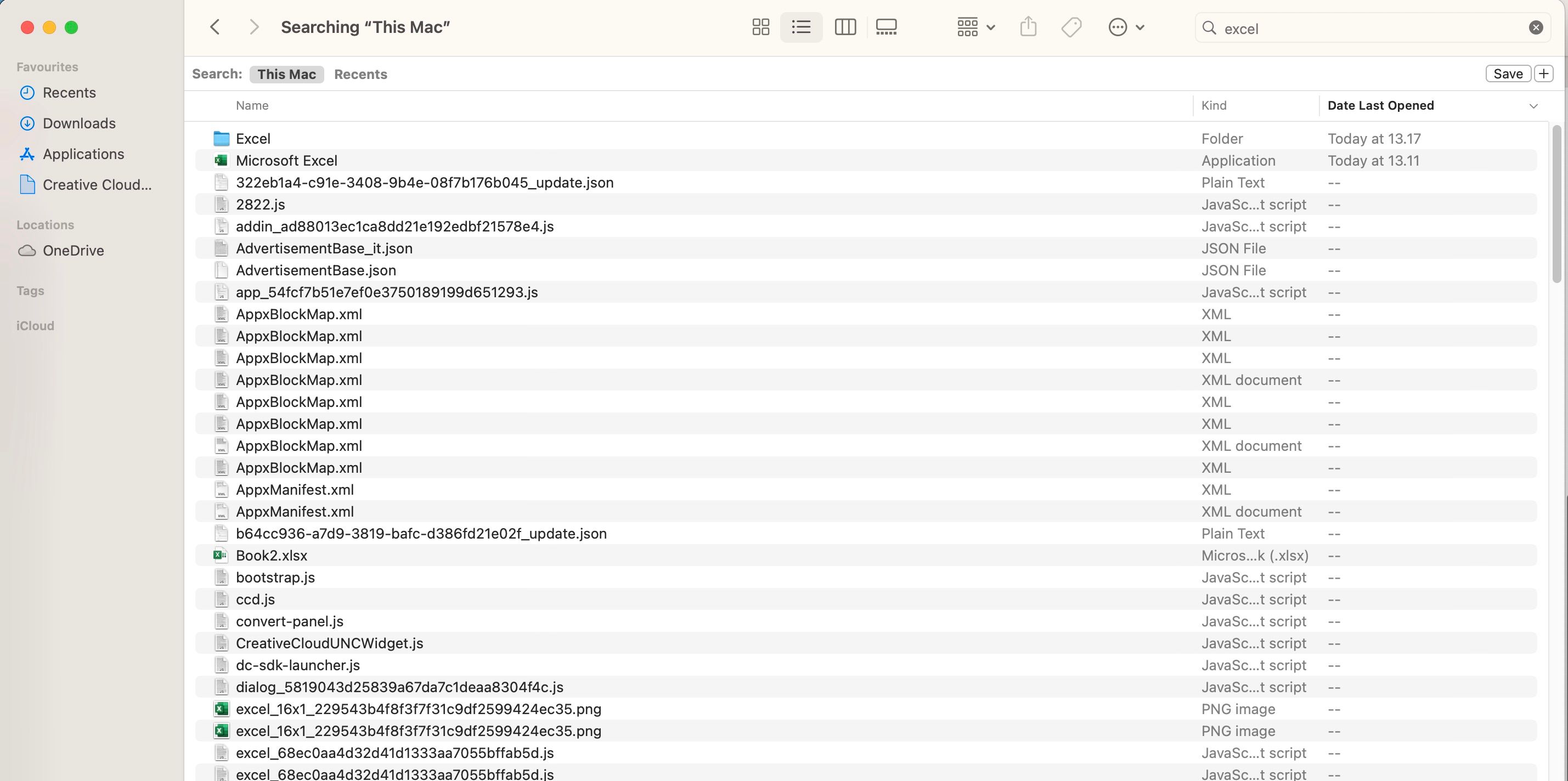Open OneDrive from the sidebar Locations
Image resolution: width=1568 pixels, height=781 pixels.
73,250
